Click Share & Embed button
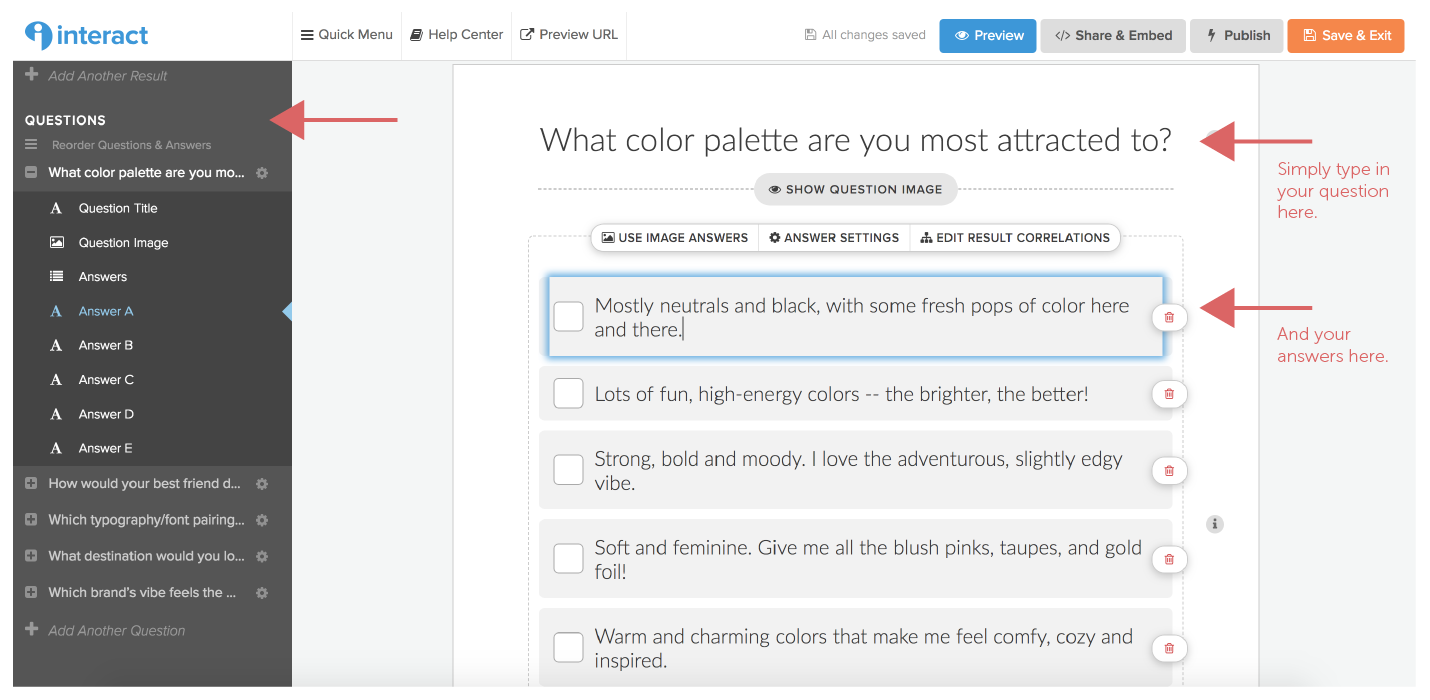1430x700 pixels. (1113, 35)
